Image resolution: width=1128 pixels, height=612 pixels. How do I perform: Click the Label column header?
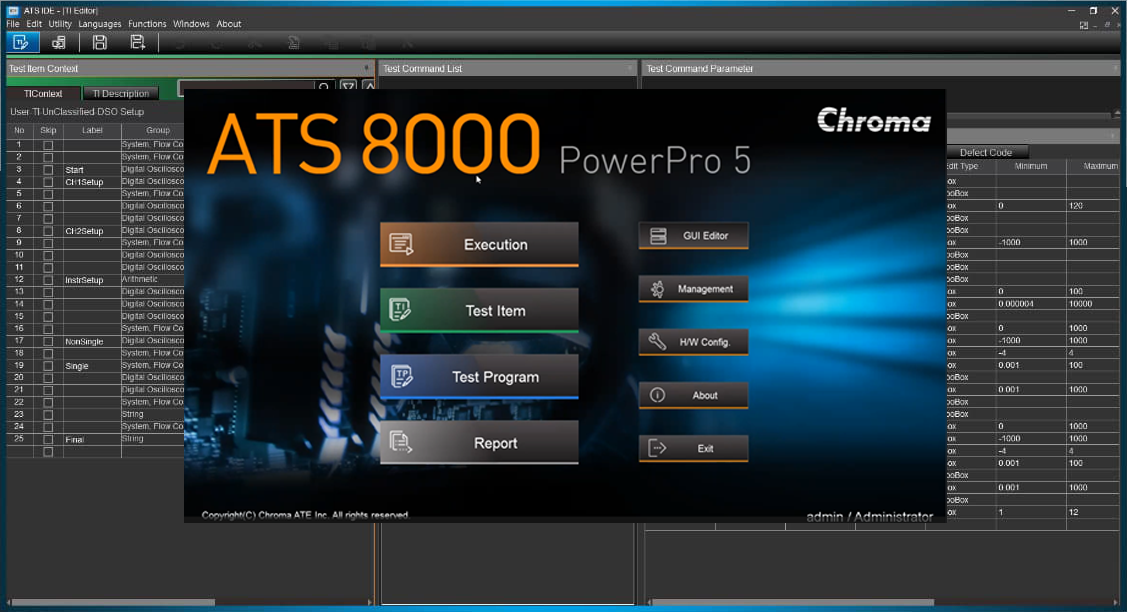tap(92, 130)
